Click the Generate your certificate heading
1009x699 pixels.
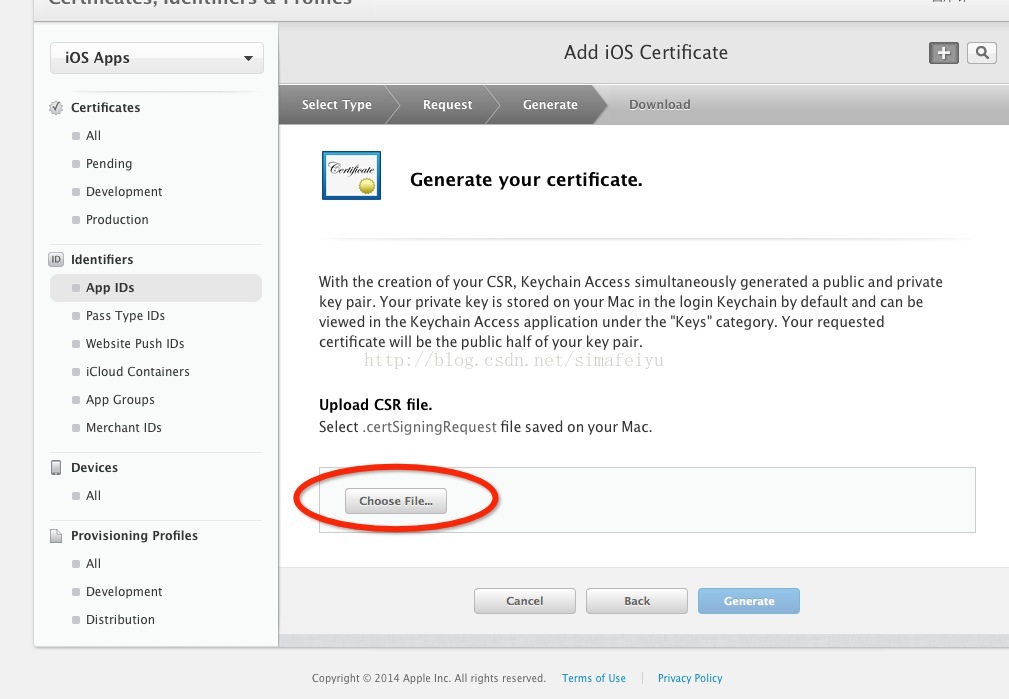tap(526, 180)
